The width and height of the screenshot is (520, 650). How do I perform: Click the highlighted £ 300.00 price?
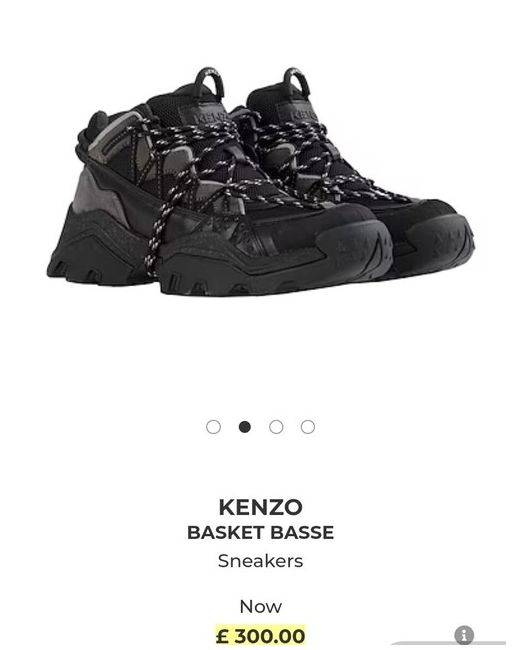click(260, 635)
